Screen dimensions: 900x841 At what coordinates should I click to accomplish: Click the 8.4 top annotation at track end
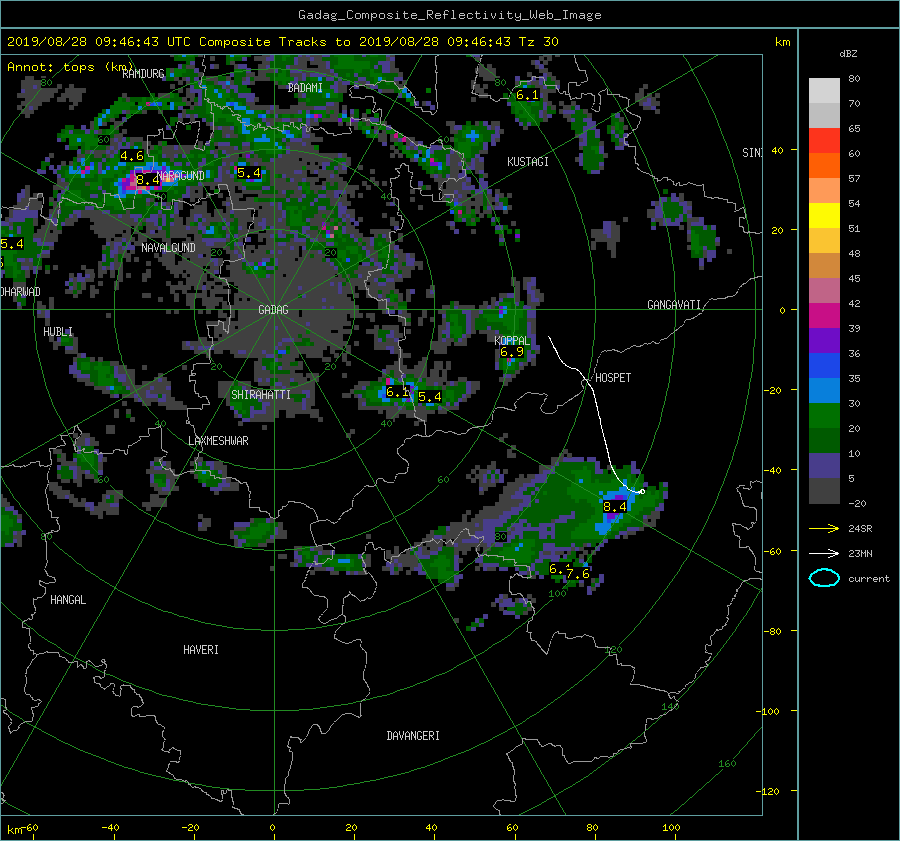tap(615, 507)
